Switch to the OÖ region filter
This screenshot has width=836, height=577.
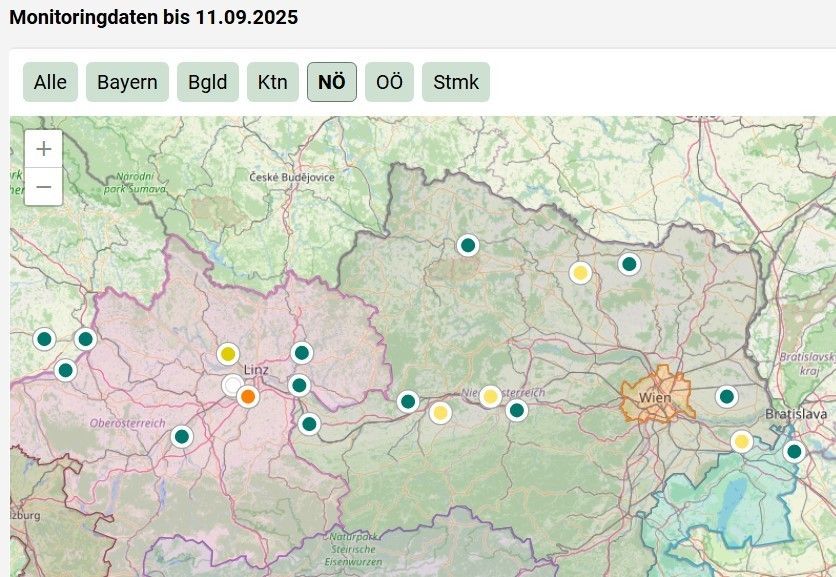point(389,82)
